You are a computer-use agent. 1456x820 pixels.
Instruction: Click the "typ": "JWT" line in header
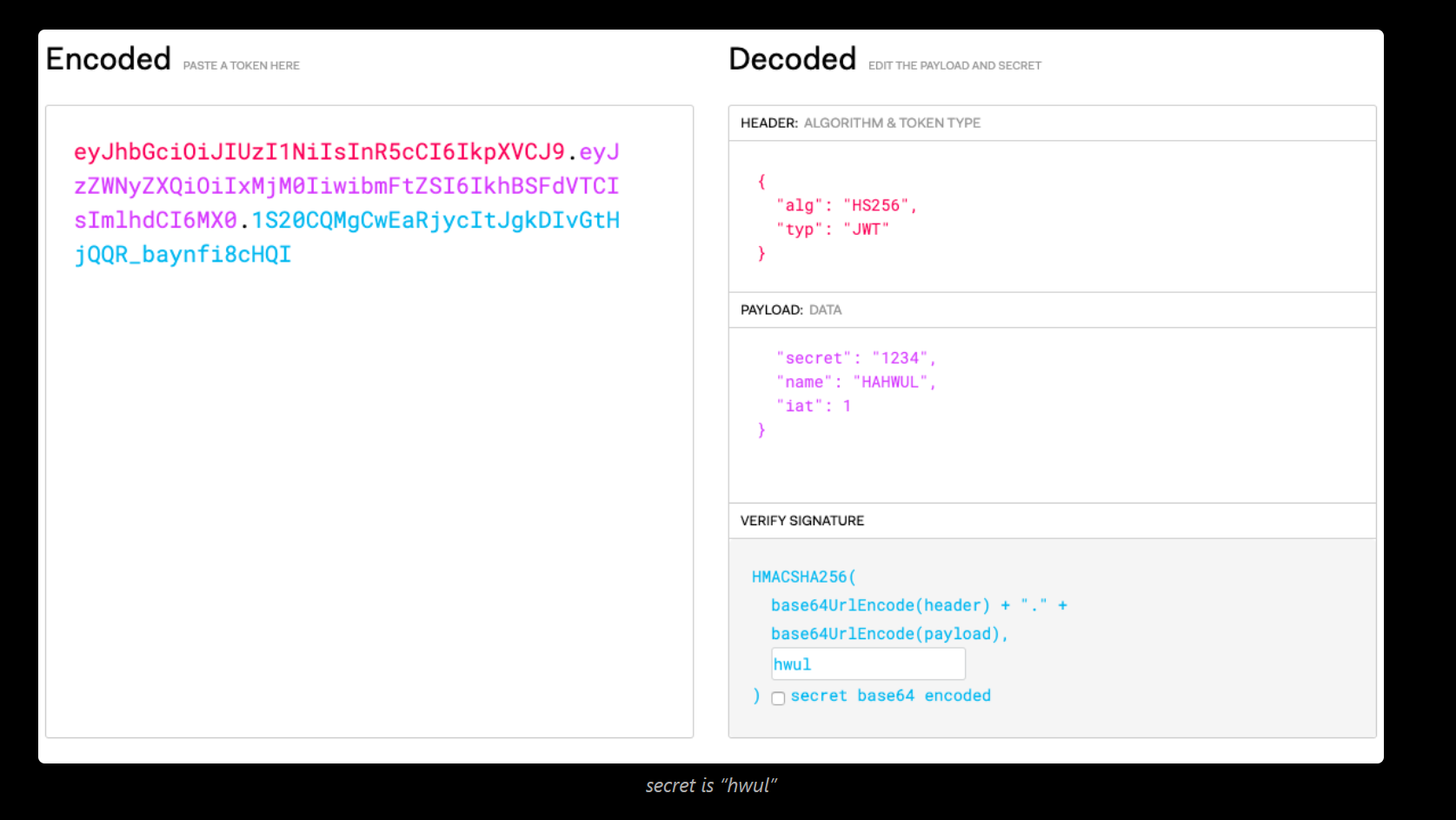point(833,230)
